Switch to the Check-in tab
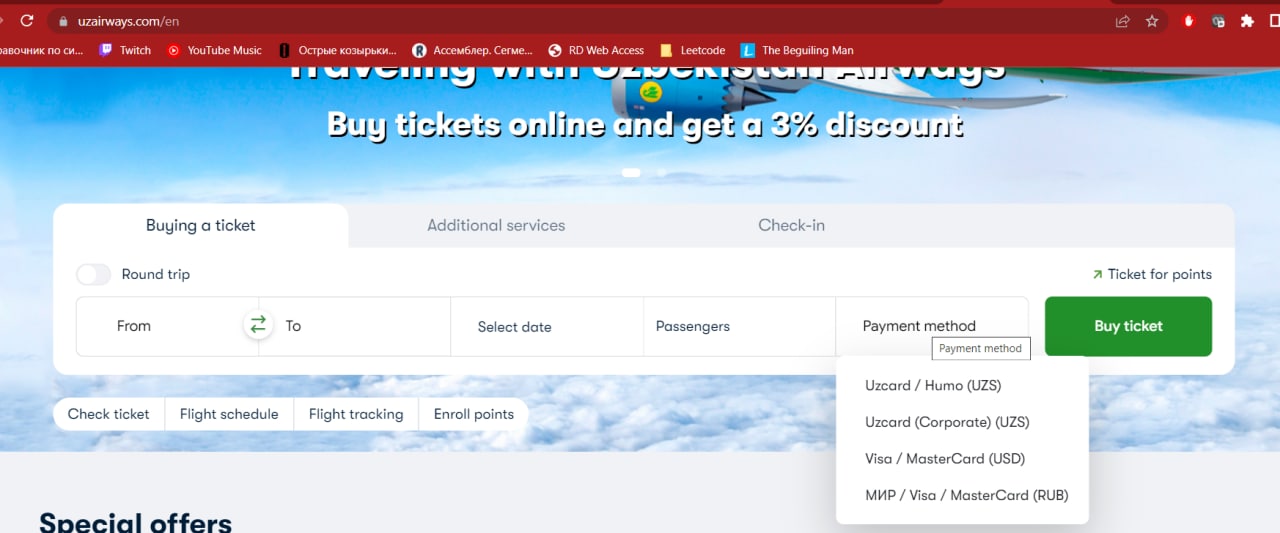This screenshot has height=533, width=1280. click(791, 225)
